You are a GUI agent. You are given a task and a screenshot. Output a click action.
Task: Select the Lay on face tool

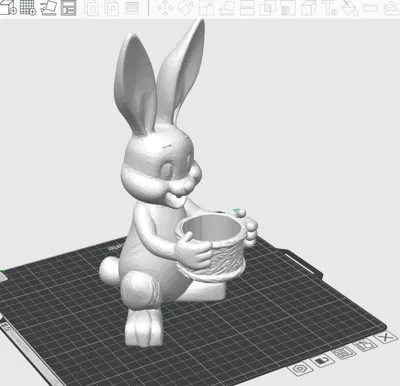[227, 8]
